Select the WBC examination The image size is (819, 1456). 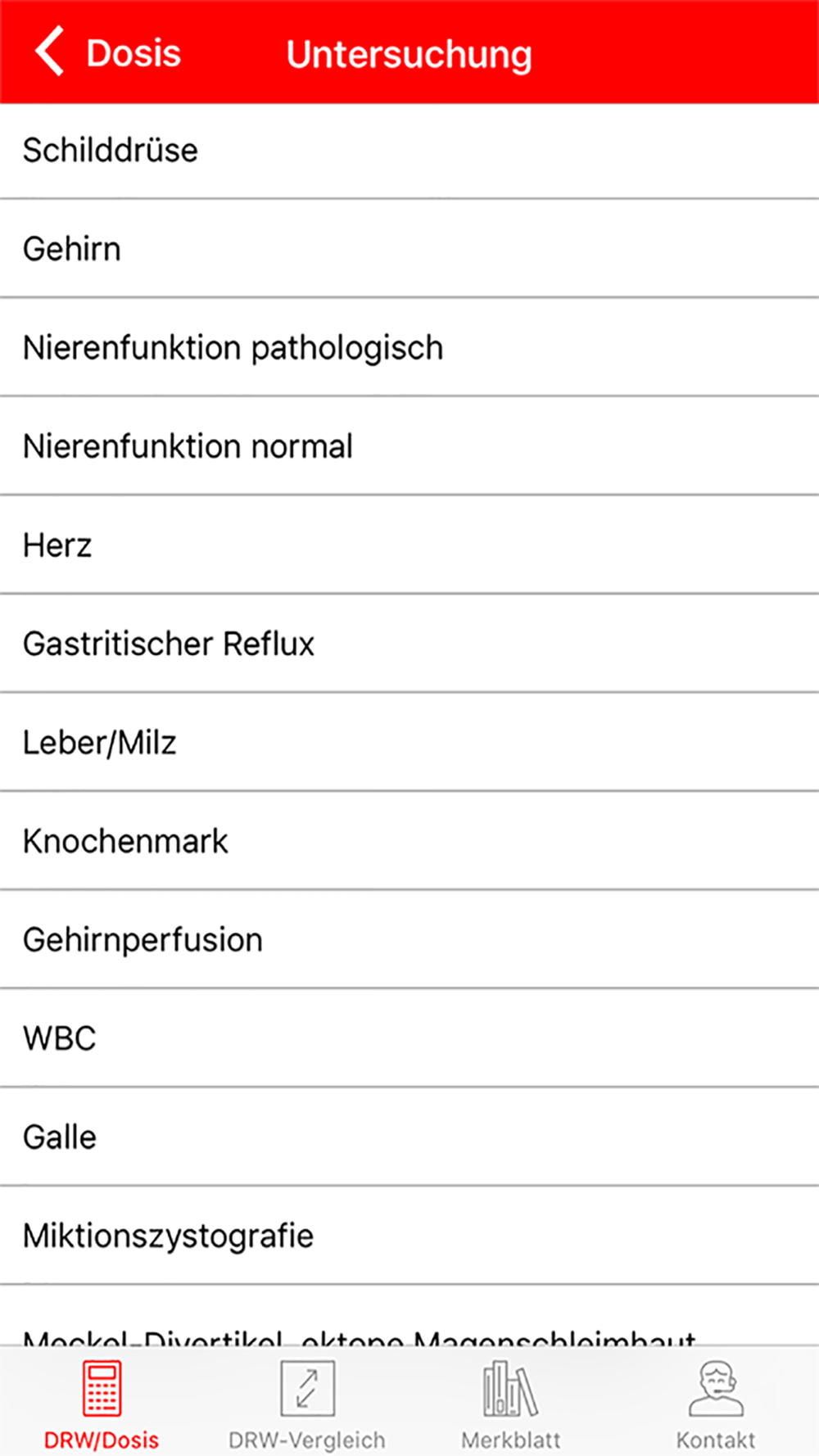(x=409, y=1038)
